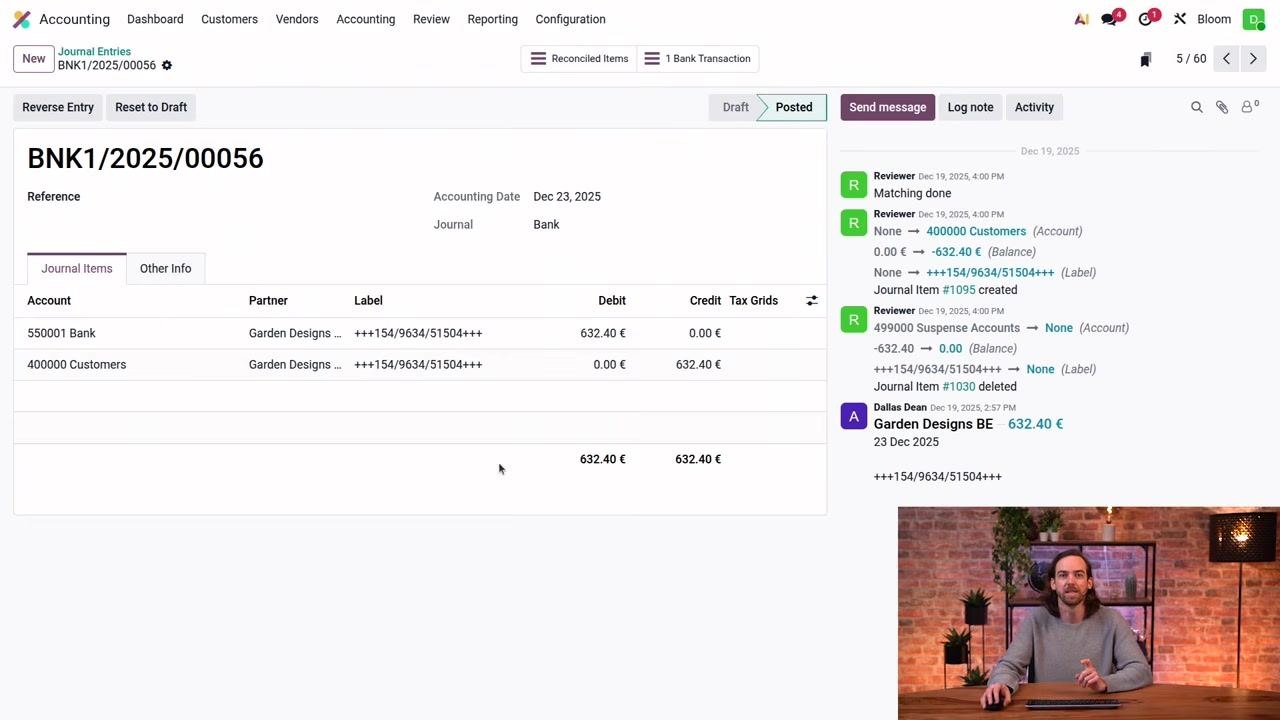The width and height of the screenshot is (1280, 720).
Task: Open the developer tools wrench icon
Action: point(1180,19)
